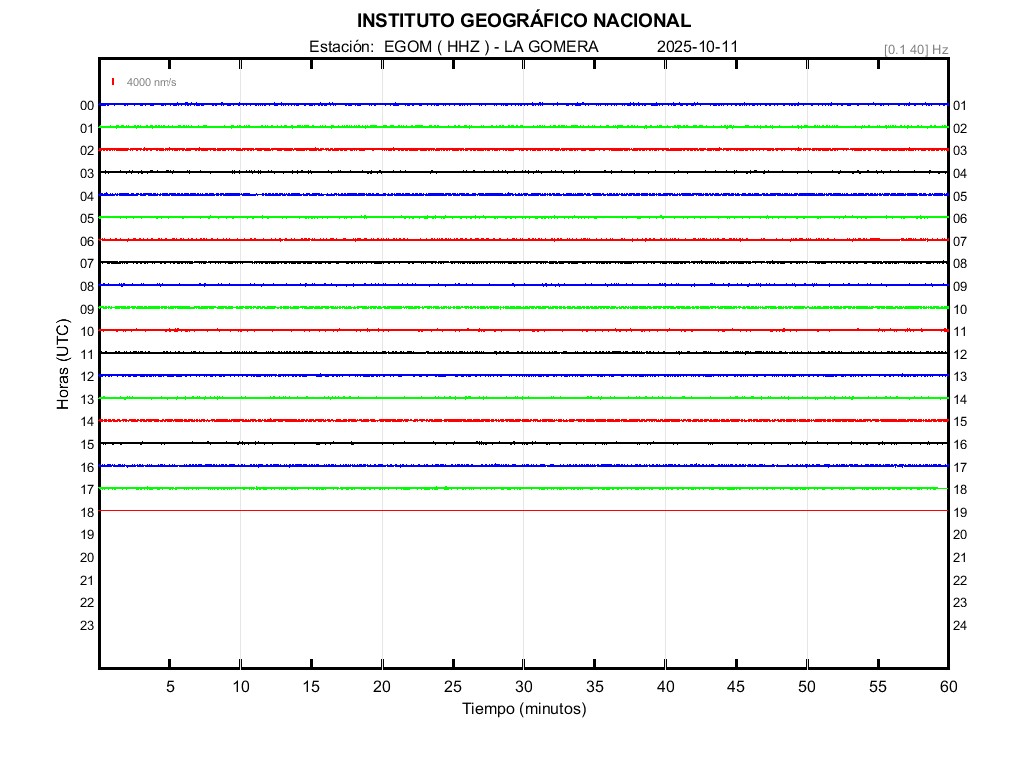Click the 45 minute tick label
The image size is (1024, 768).
(736, 687)
